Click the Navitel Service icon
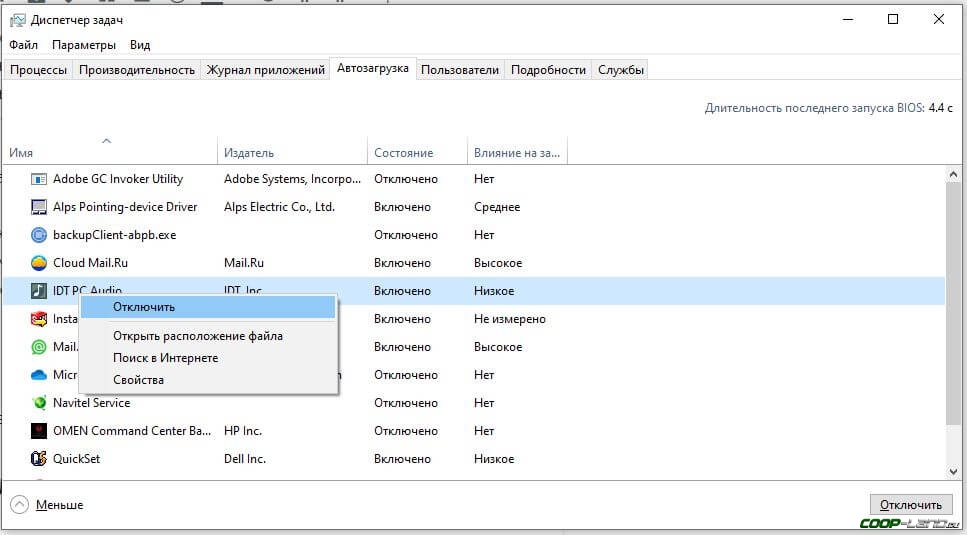This screenshot has width=967, height=535. 39,403
